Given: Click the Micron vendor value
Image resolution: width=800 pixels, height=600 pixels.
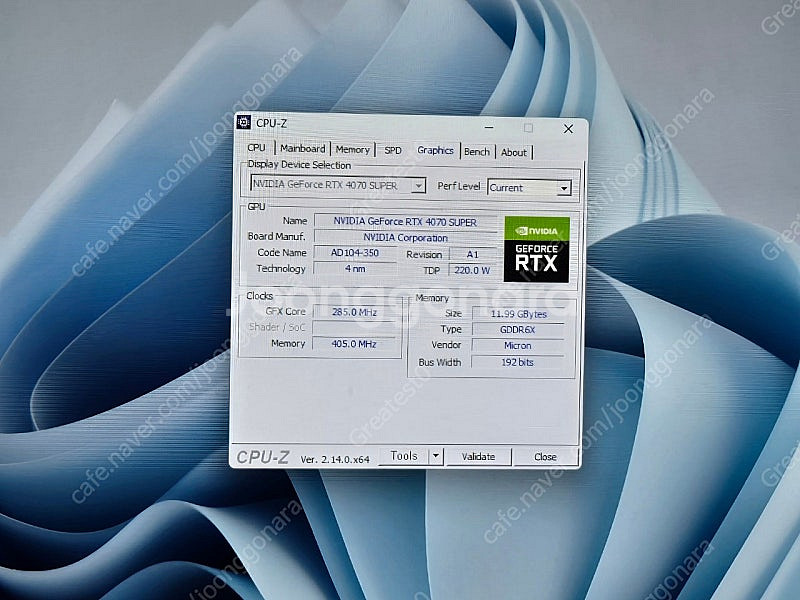Looking at the screenshot, I should click(x=518, y=345).
